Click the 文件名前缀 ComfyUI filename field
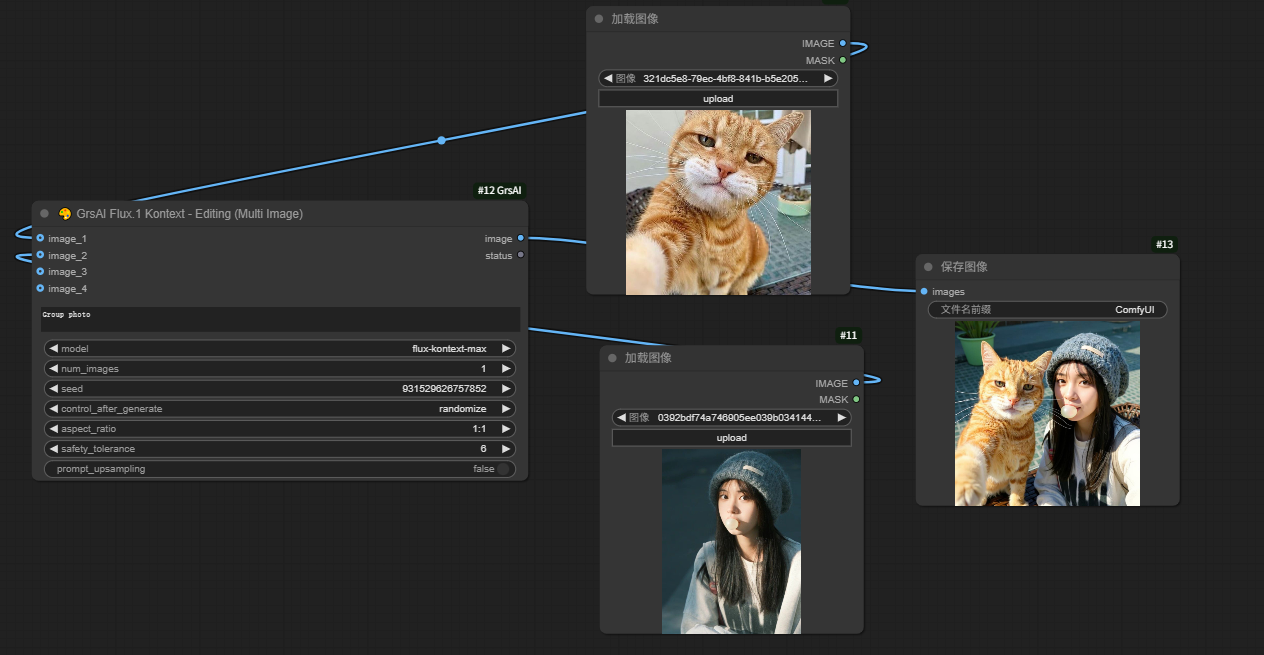The image size is (1264, 655). coord(1047,310)
